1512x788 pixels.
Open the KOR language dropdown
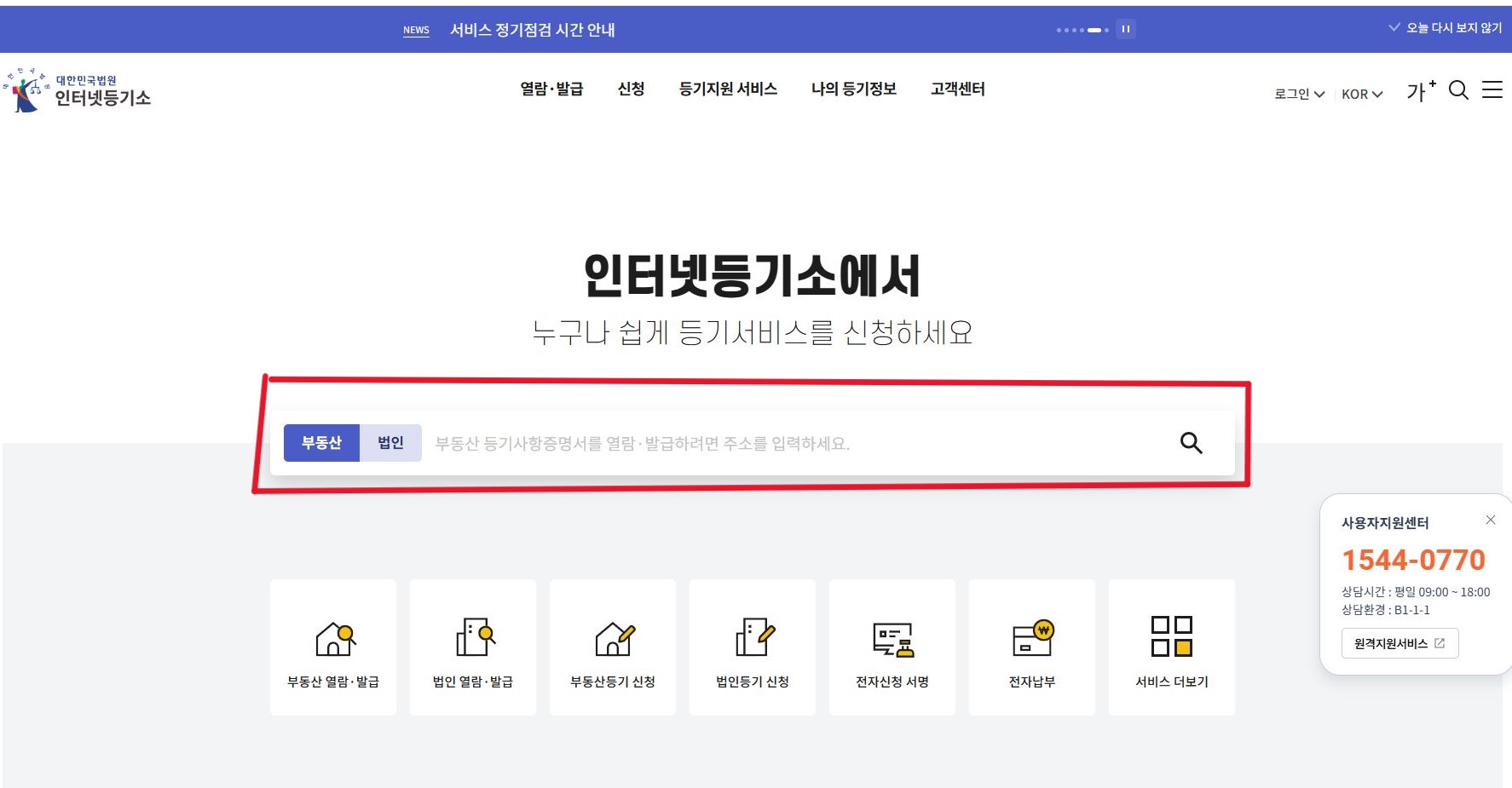pos(1360,94)
